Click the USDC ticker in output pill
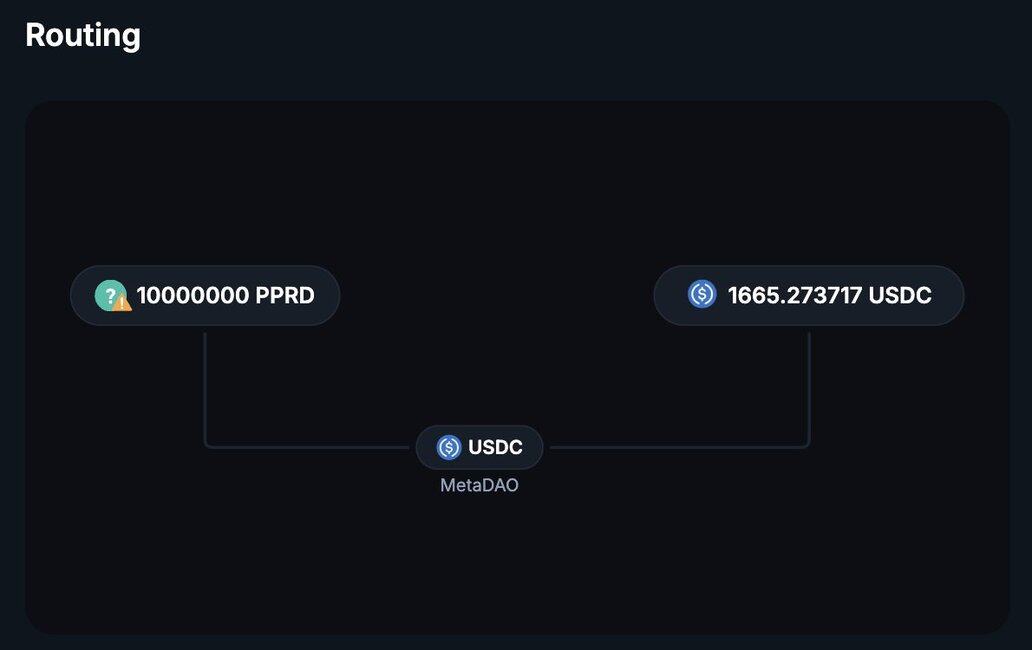1032x650 pixels. point(900,296)
